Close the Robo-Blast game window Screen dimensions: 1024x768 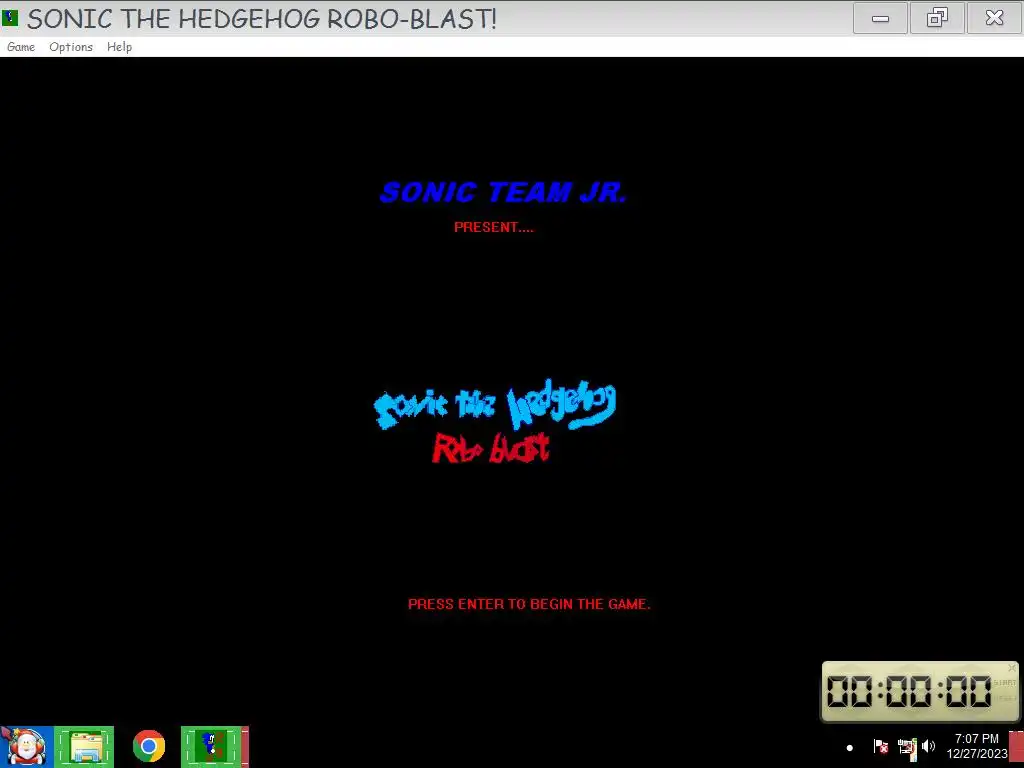click(x=994, y=18)
